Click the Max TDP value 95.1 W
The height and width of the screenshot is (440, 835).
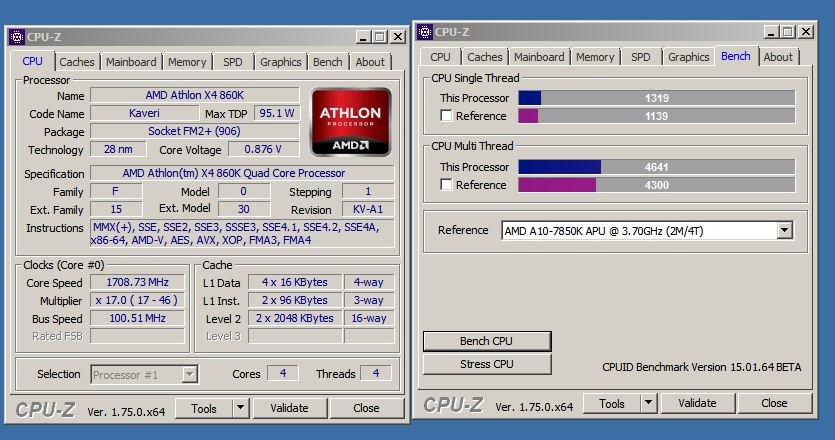pos(277,113)
